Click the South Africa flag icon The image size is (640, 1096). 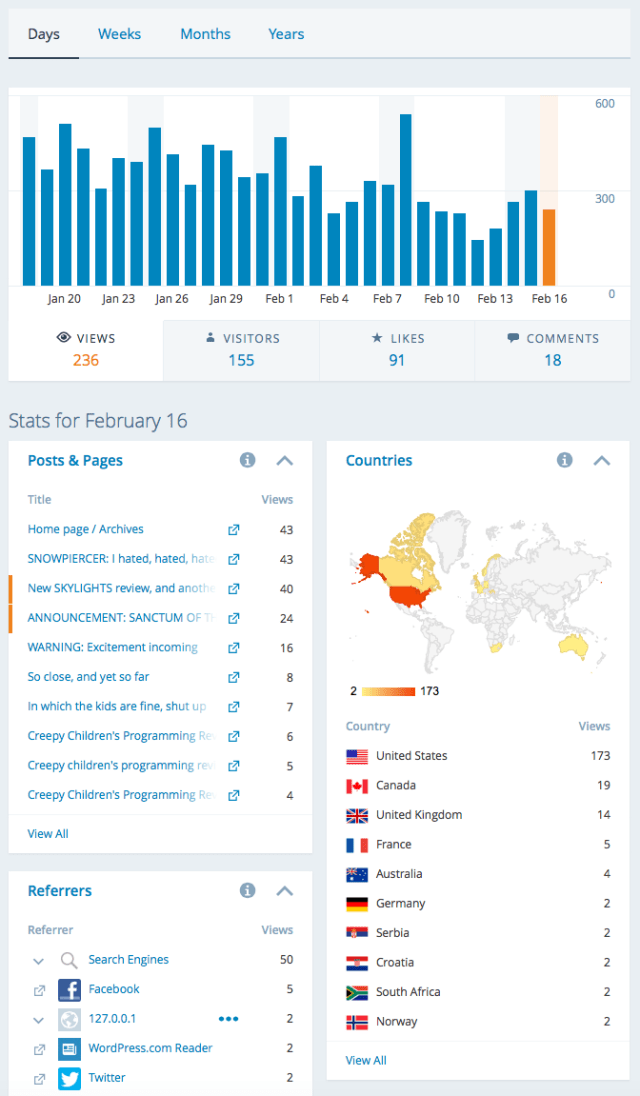[x=357, y=993]
